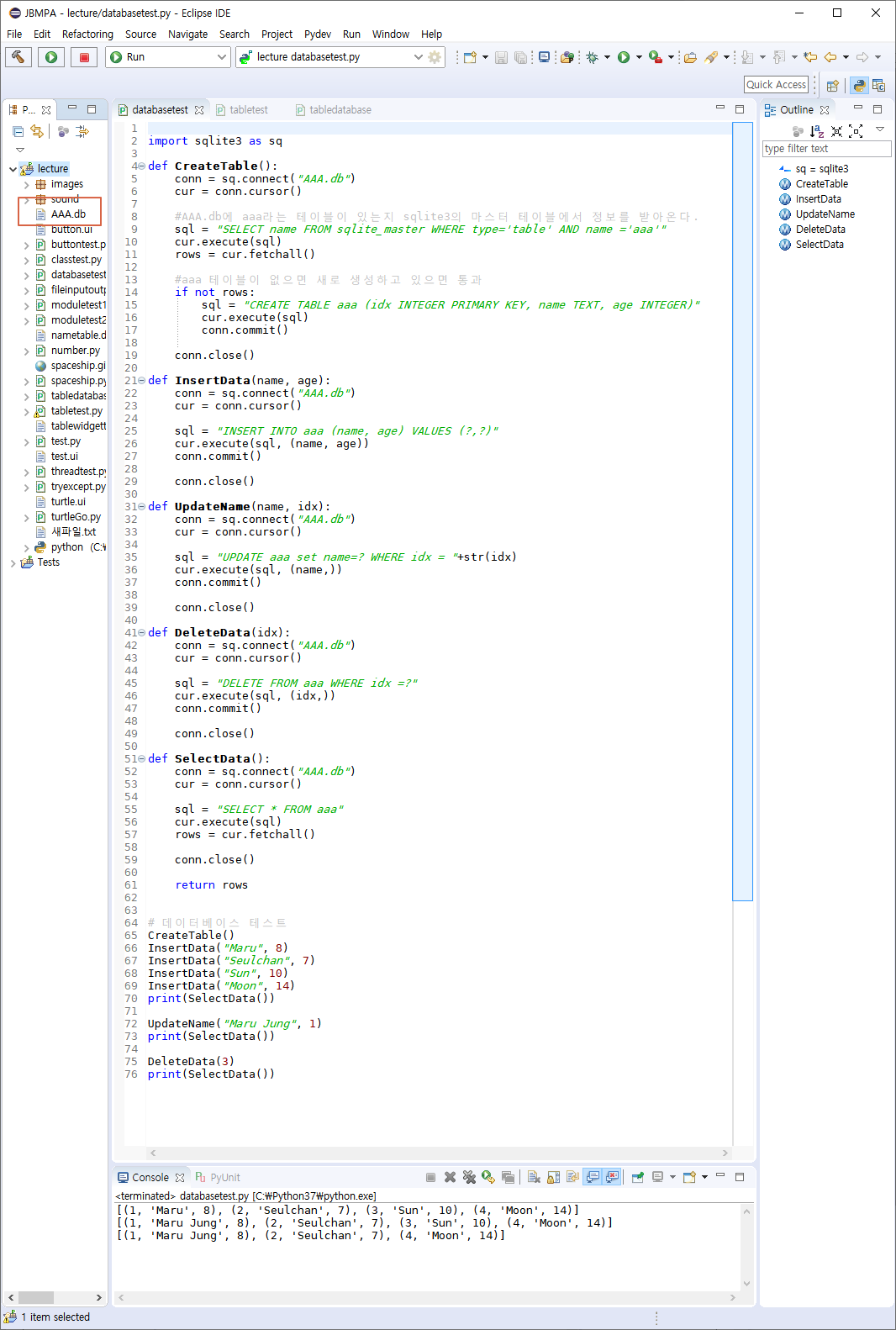Click the Open Task folder icon
Viewport: 896px width, 1330px height.
tap(690, 57)
